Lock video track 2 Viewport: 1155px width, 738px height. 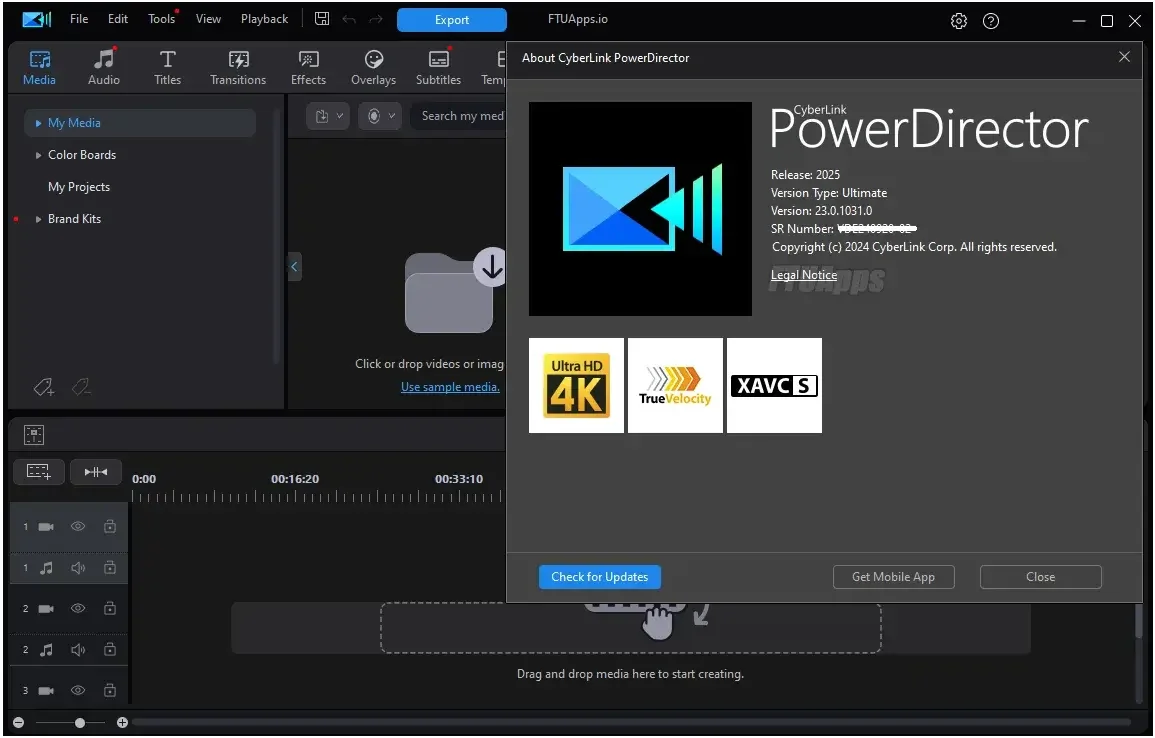tap(110, 608)
